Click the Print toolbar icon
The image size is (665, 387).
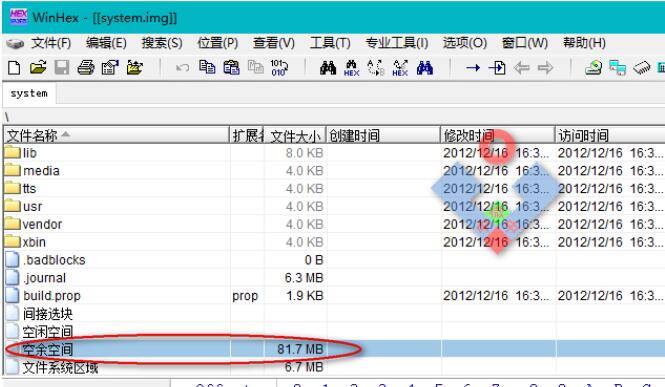pyautogui.click(x=86, y=67)
